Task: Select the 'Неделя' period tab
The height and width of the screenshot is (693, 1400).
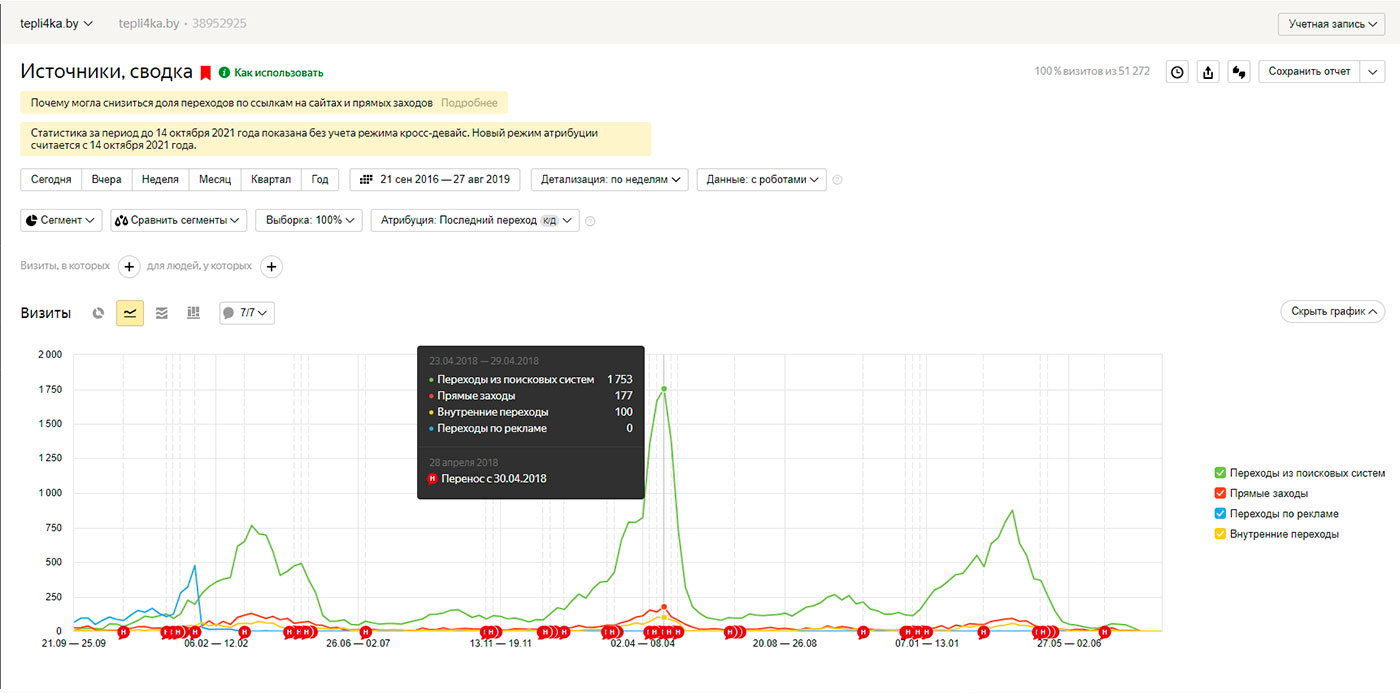Action: click(x=160, y=180)
